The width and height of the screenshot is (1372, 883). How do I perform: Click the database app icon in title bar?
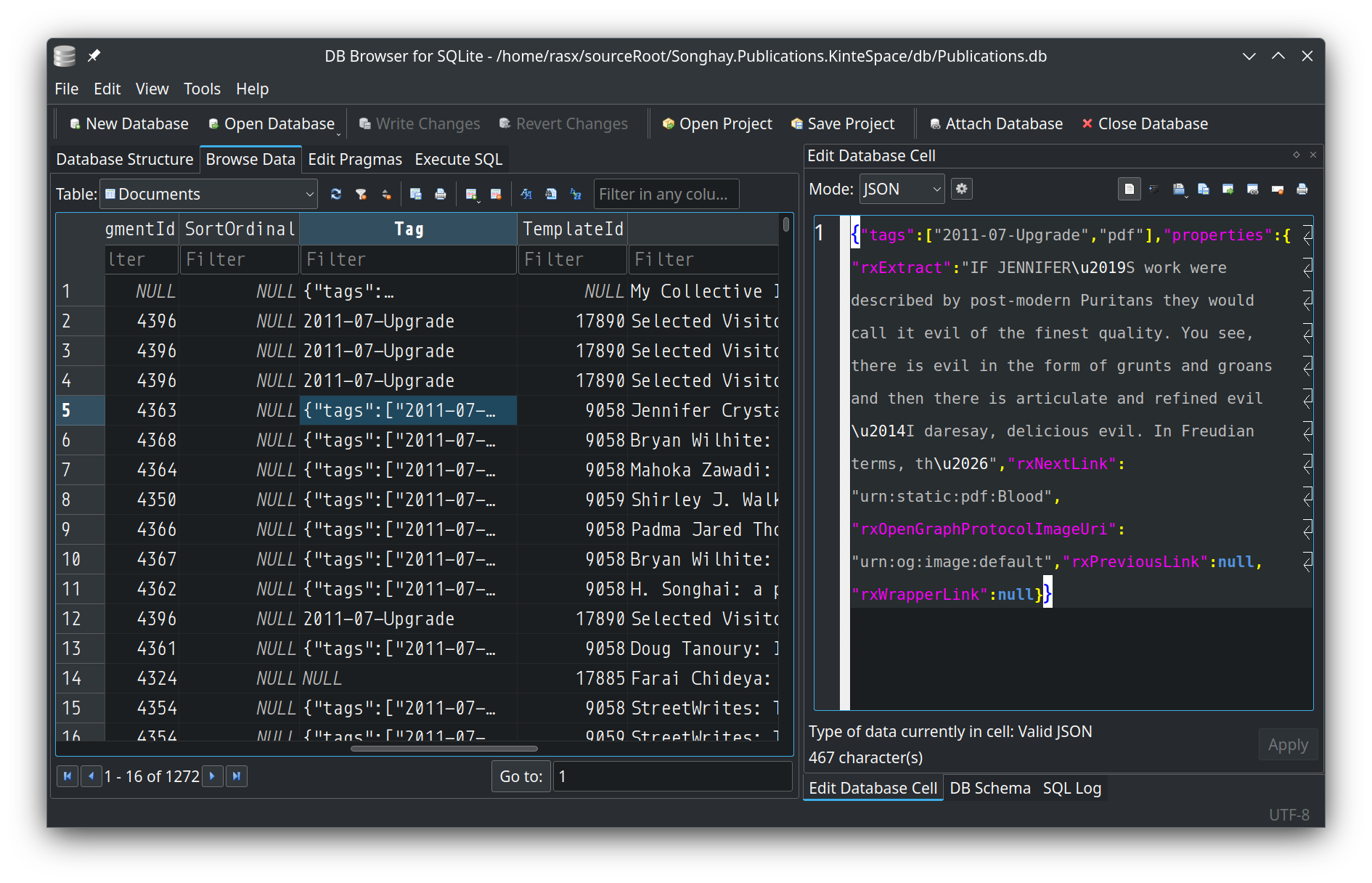pos(65,56)
